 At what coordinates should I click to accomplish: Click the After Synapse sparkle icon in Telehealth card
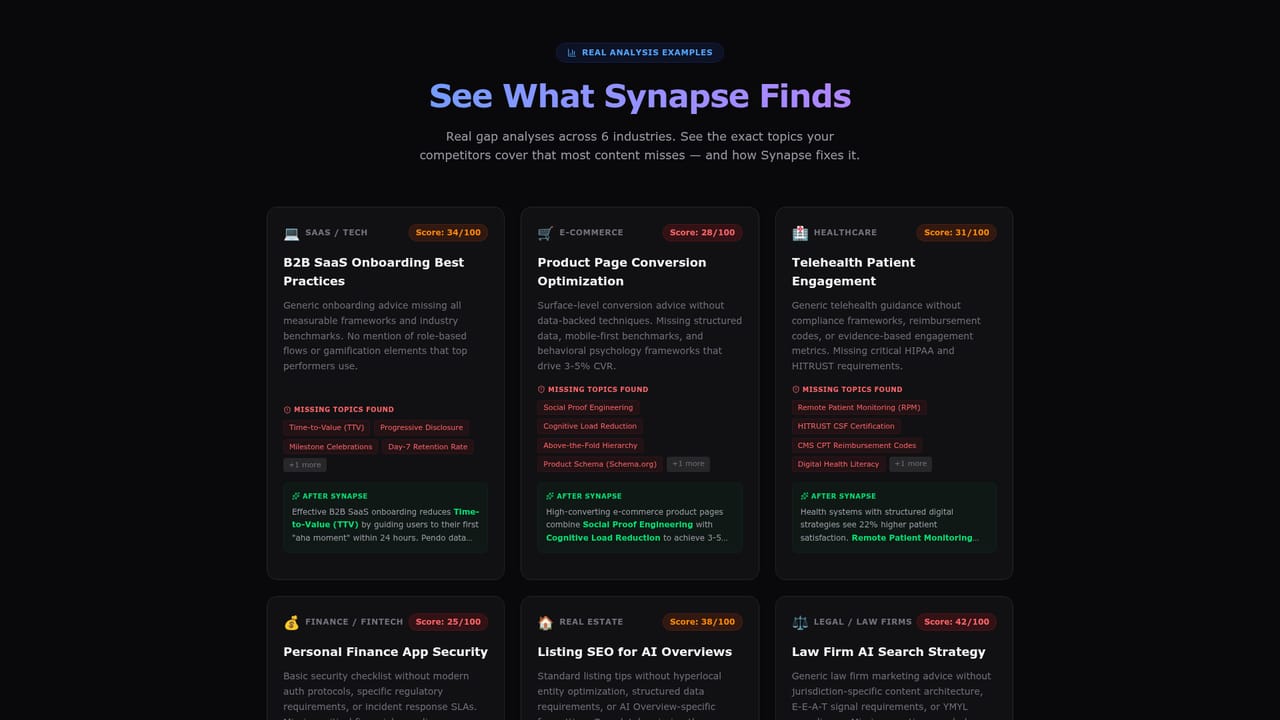coord(805,496)
